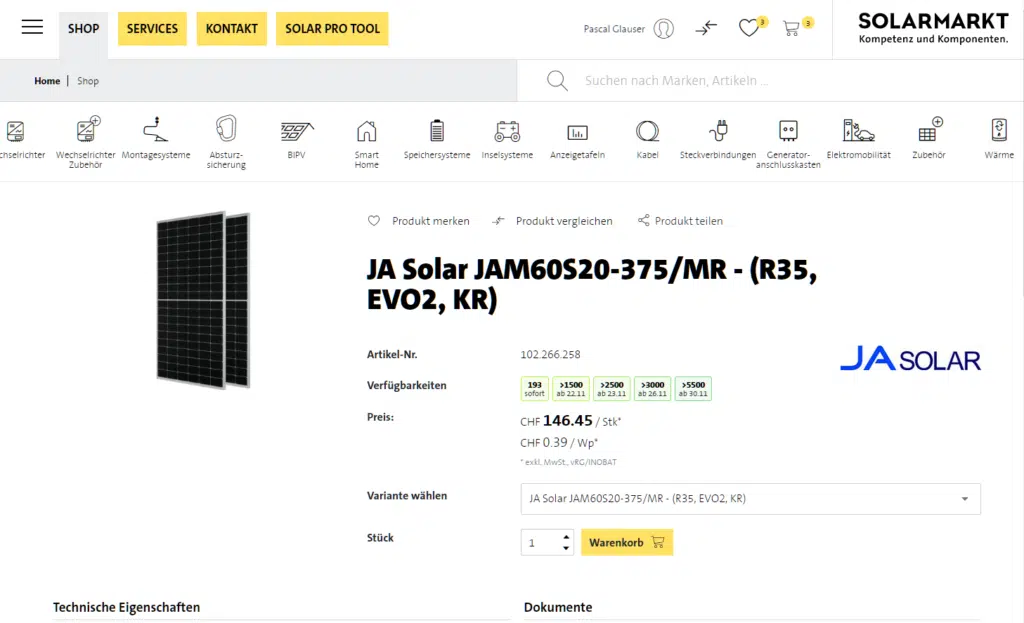Expand the Variante wählen dropdown

tap(750, 499)
